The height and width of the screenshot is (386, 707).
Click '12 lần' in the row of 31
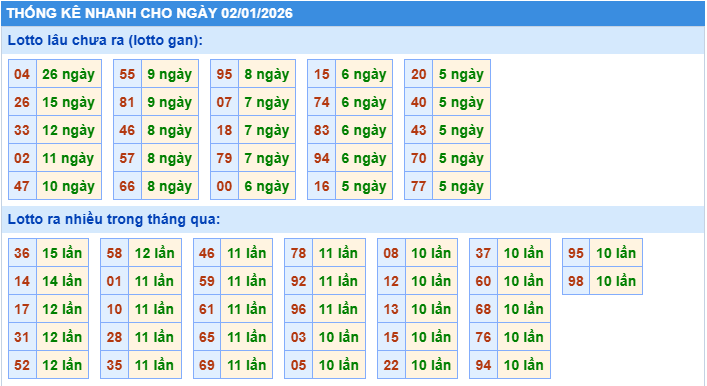(62, 337)
